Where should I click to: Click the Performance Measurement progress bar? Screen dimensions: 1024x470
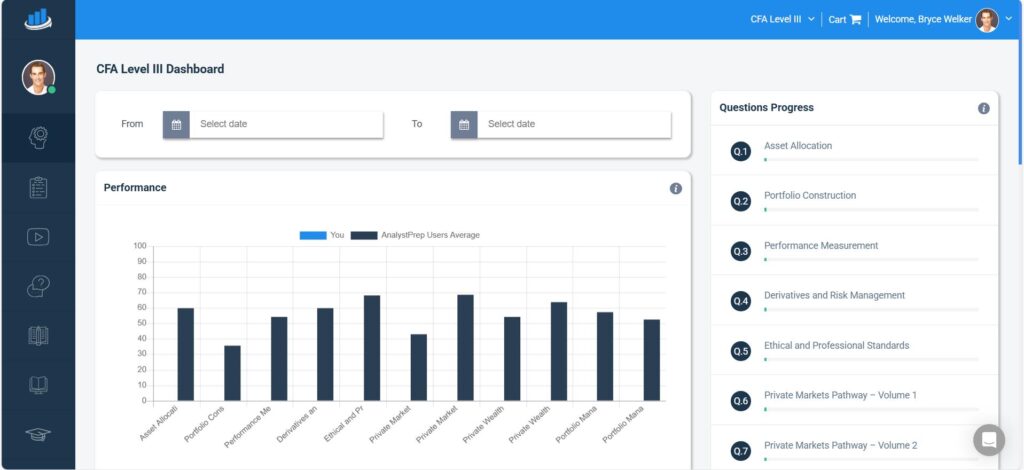[x=871, y=259]
